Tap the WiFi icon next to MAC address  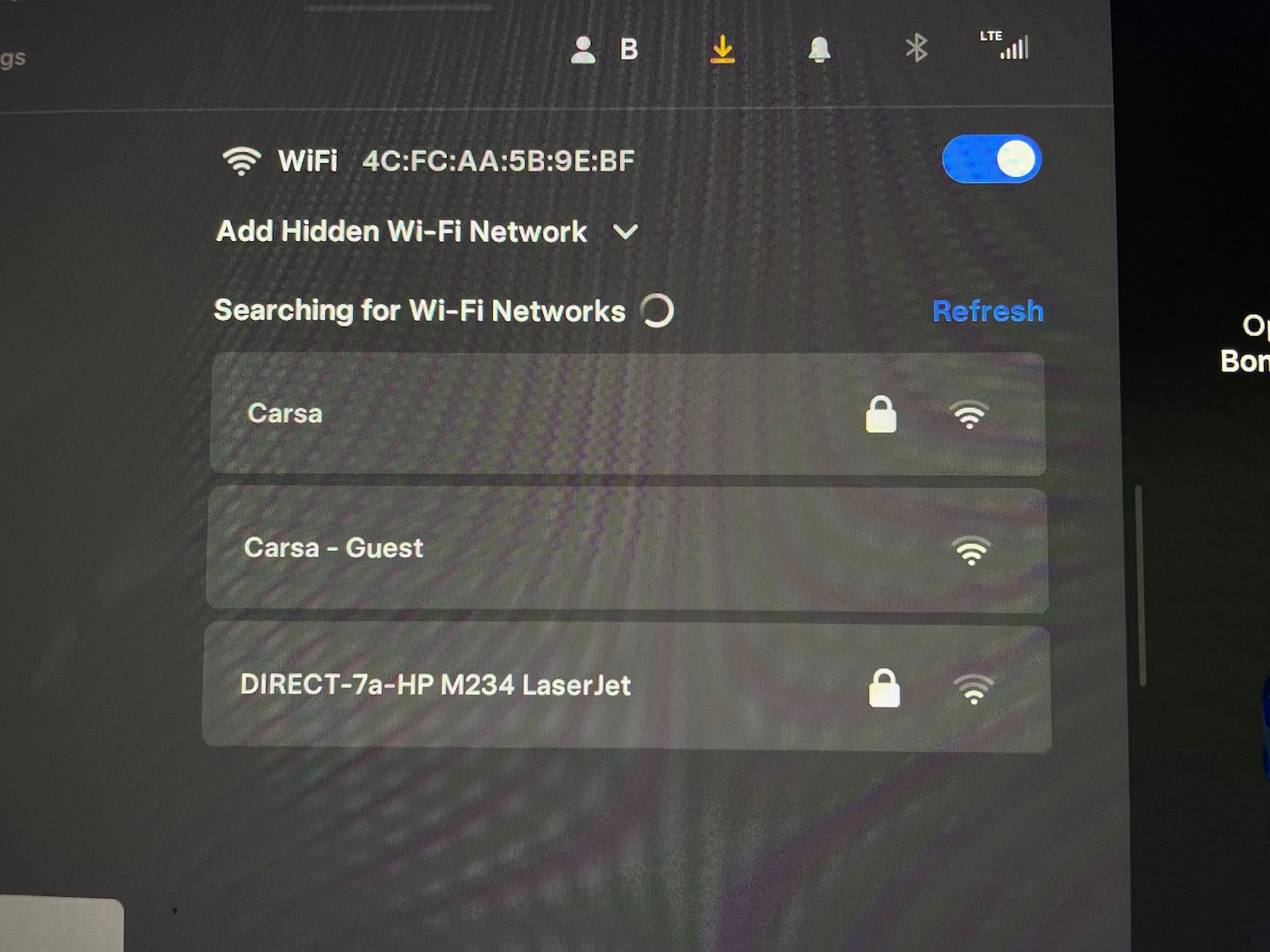point(241,160)
